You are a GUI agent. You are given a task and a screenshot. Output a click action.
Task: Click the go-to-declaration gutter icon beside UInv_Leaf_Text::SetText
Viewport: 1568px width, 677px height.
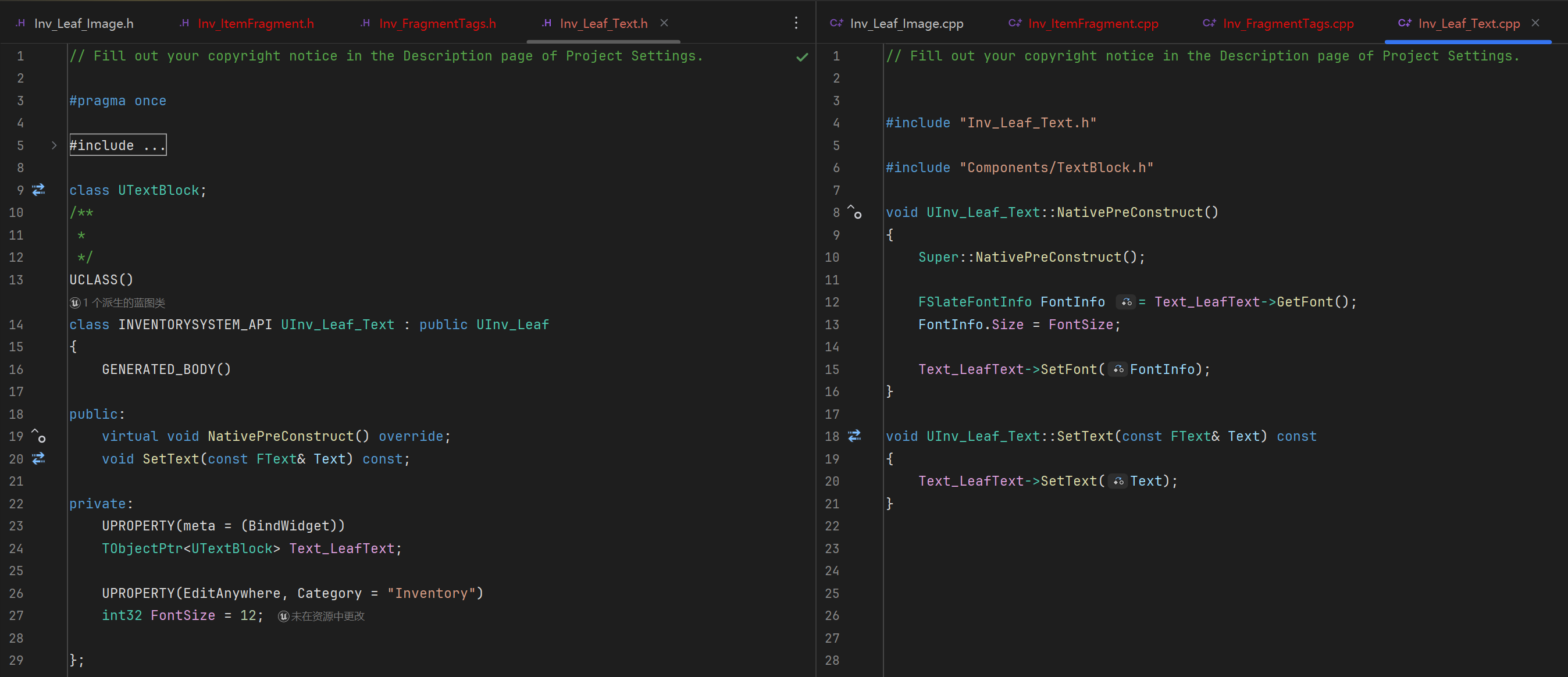coord(854,436)
